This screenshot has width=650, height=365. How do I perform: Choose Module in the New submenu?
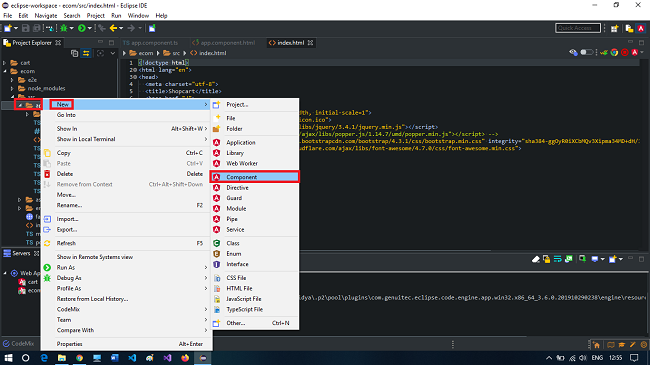(254, 209)
